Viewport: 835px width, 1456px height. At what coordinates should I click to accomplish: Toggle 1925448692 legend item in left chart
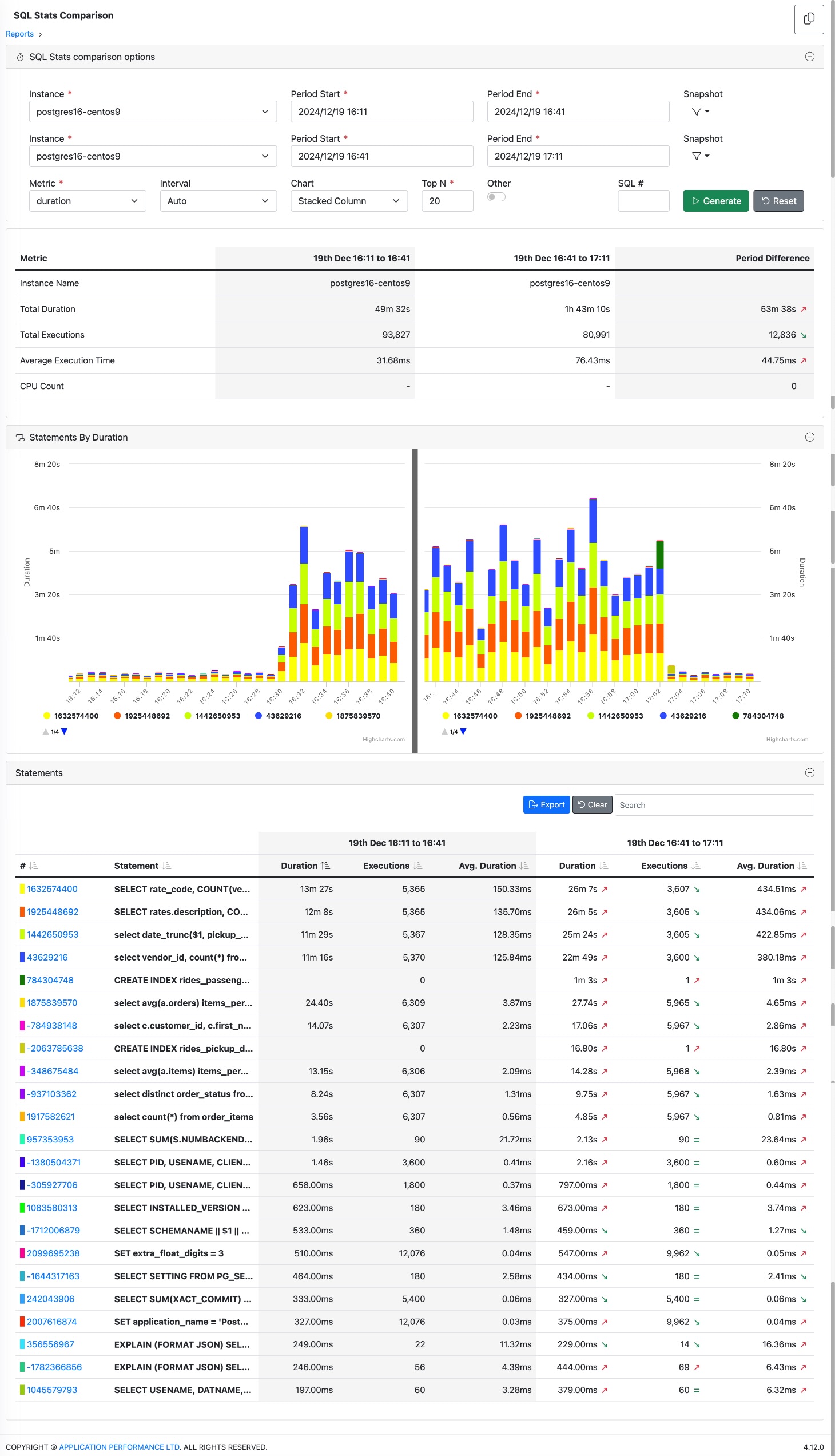coord(142,715)
